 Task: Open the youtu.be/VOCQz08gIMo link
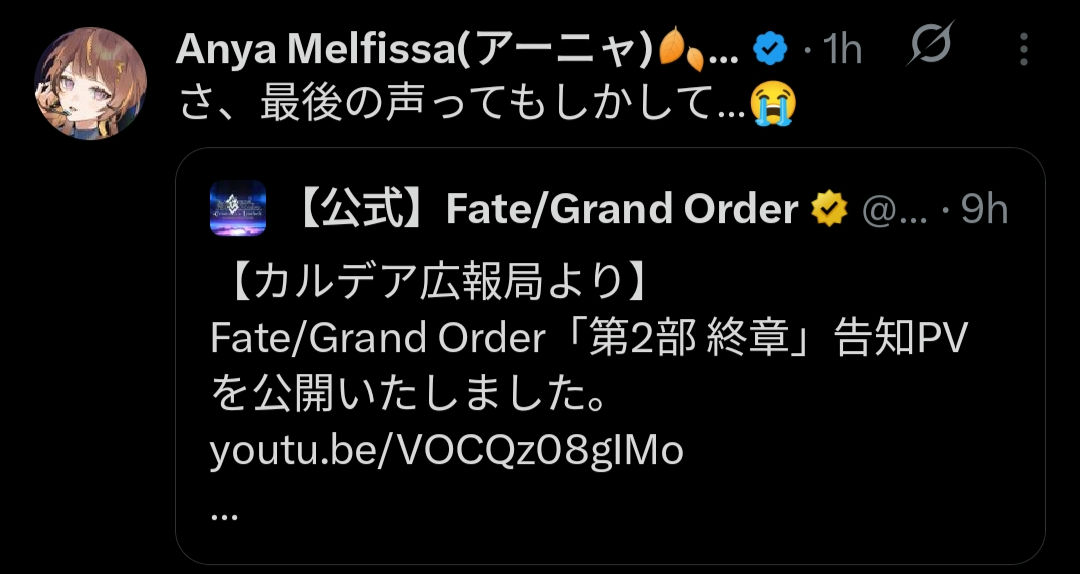point(446,451)
